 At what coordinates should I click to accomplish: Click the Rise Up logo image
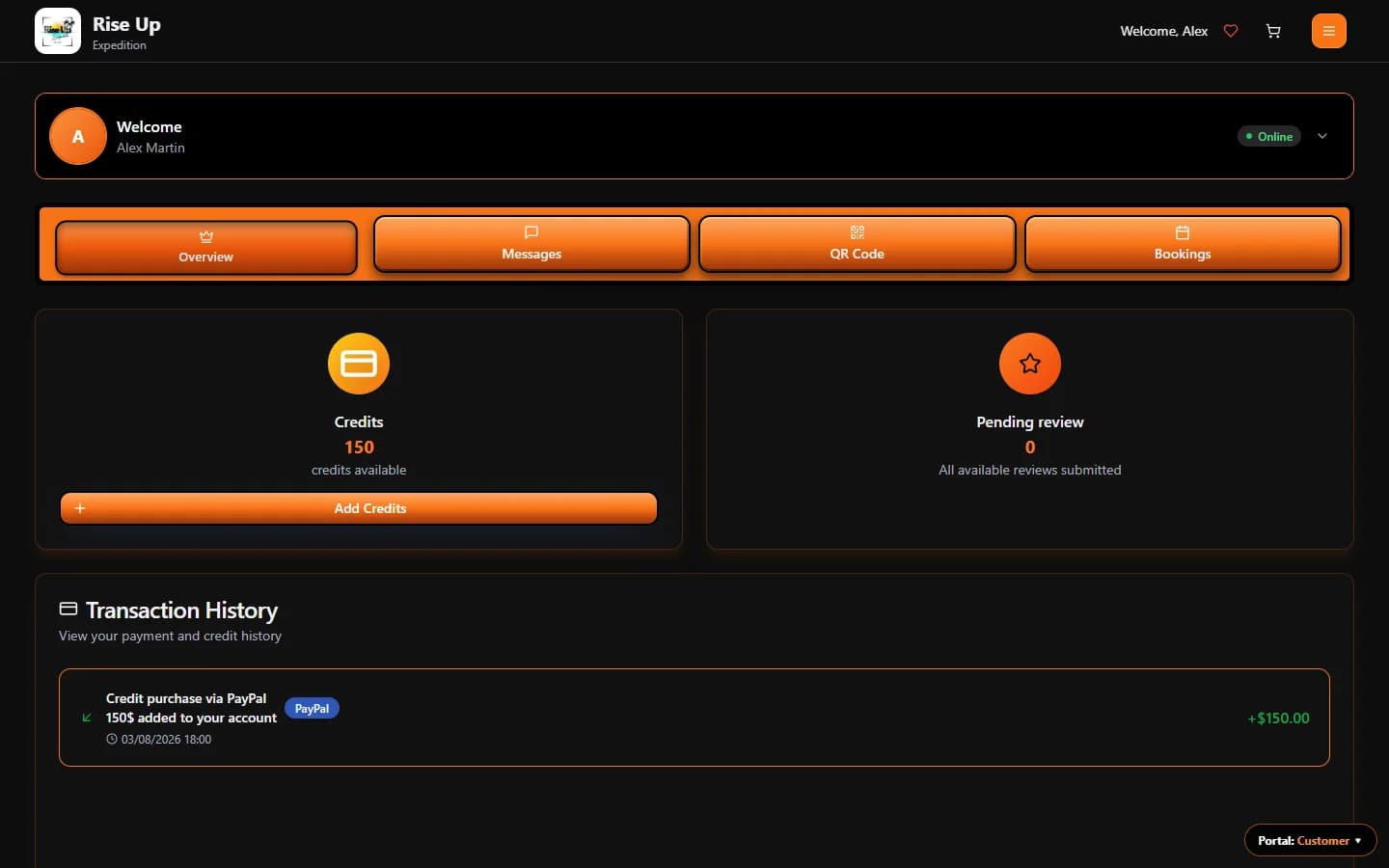click(58, 31)
